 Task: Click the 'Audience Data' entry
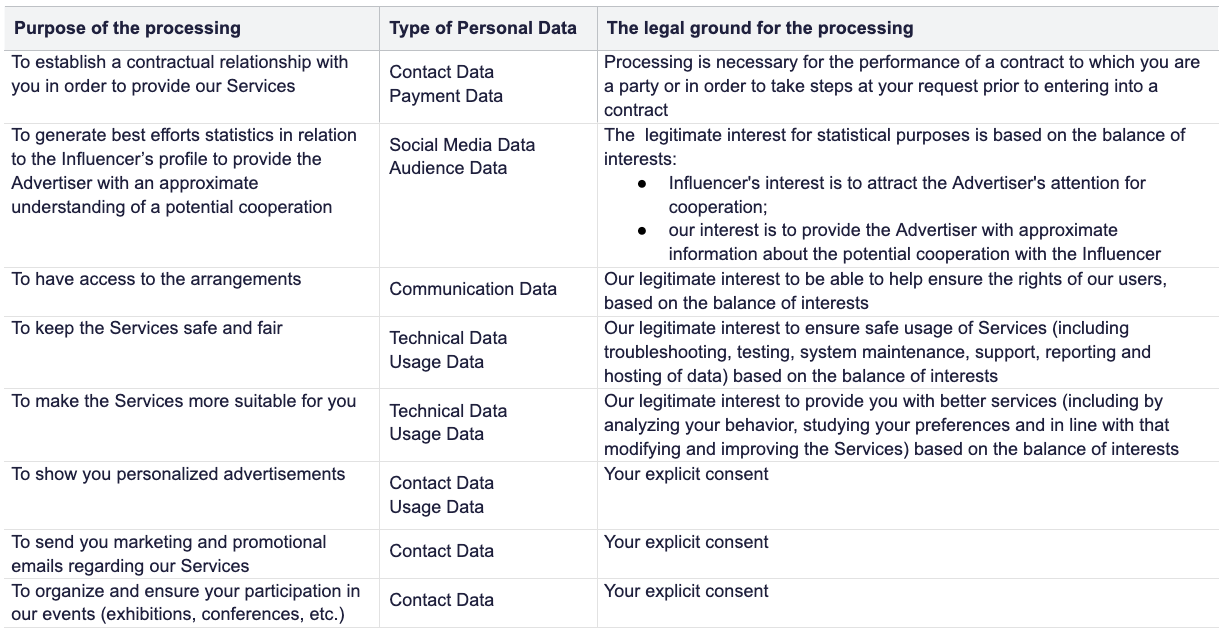click(x=448, y=168)
